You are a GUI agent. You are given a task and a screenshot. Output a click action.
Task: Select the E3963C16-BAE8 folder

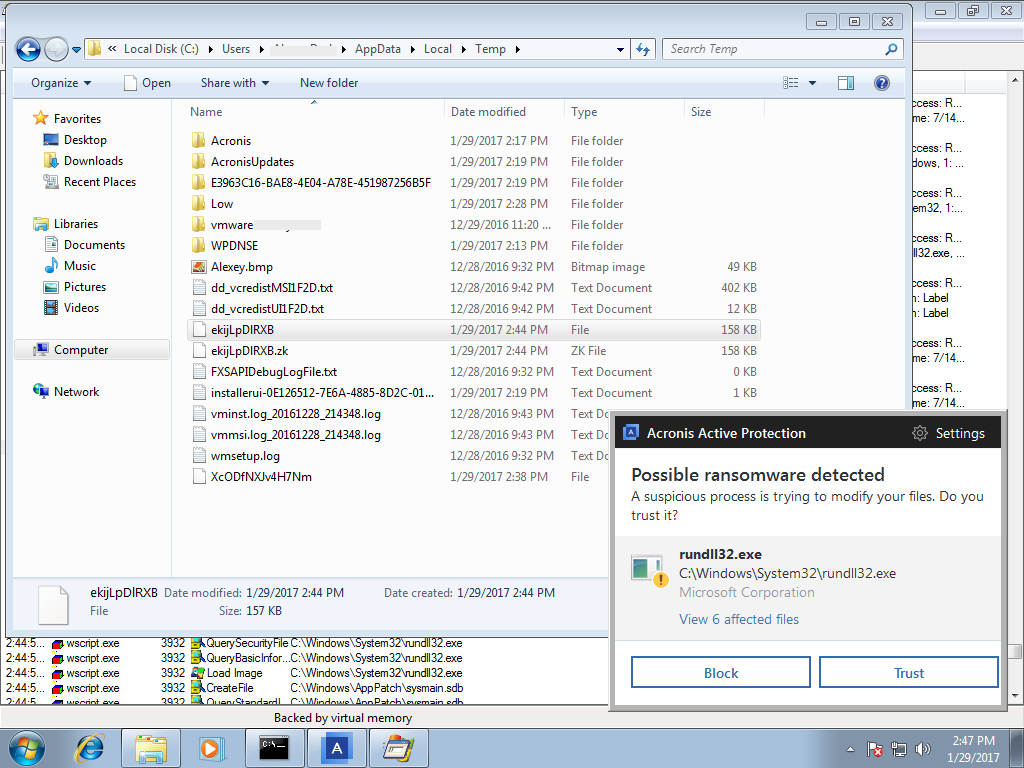tap(321, 183)
